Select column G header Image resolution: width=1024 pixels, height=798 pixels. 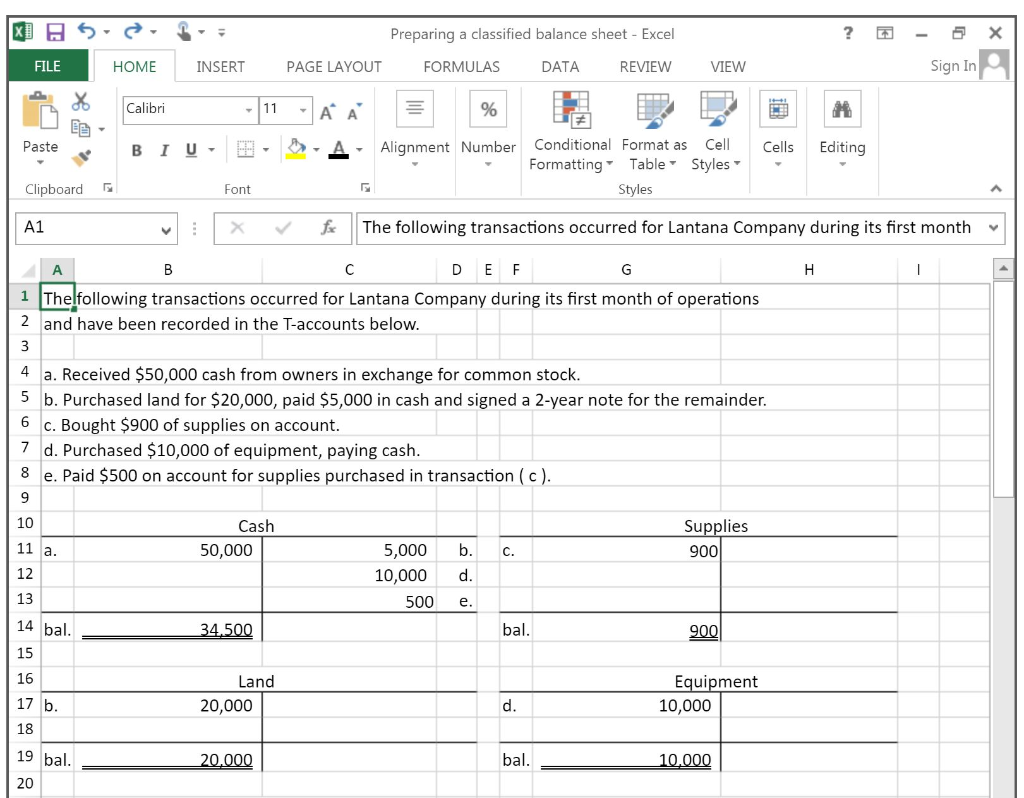click(x=626, y=270)
